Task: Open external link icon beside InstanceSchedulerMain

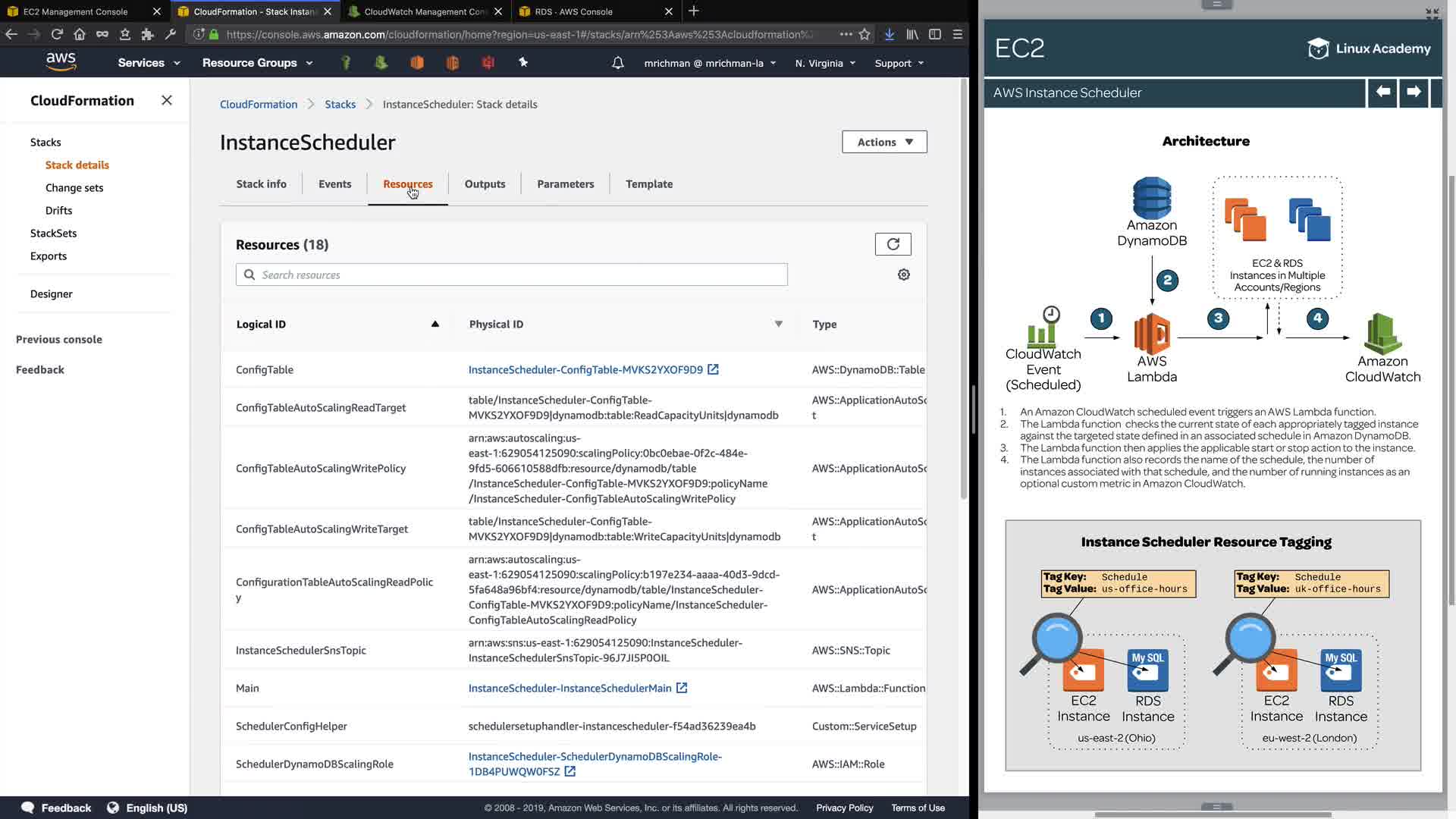Action: [682, 688]
